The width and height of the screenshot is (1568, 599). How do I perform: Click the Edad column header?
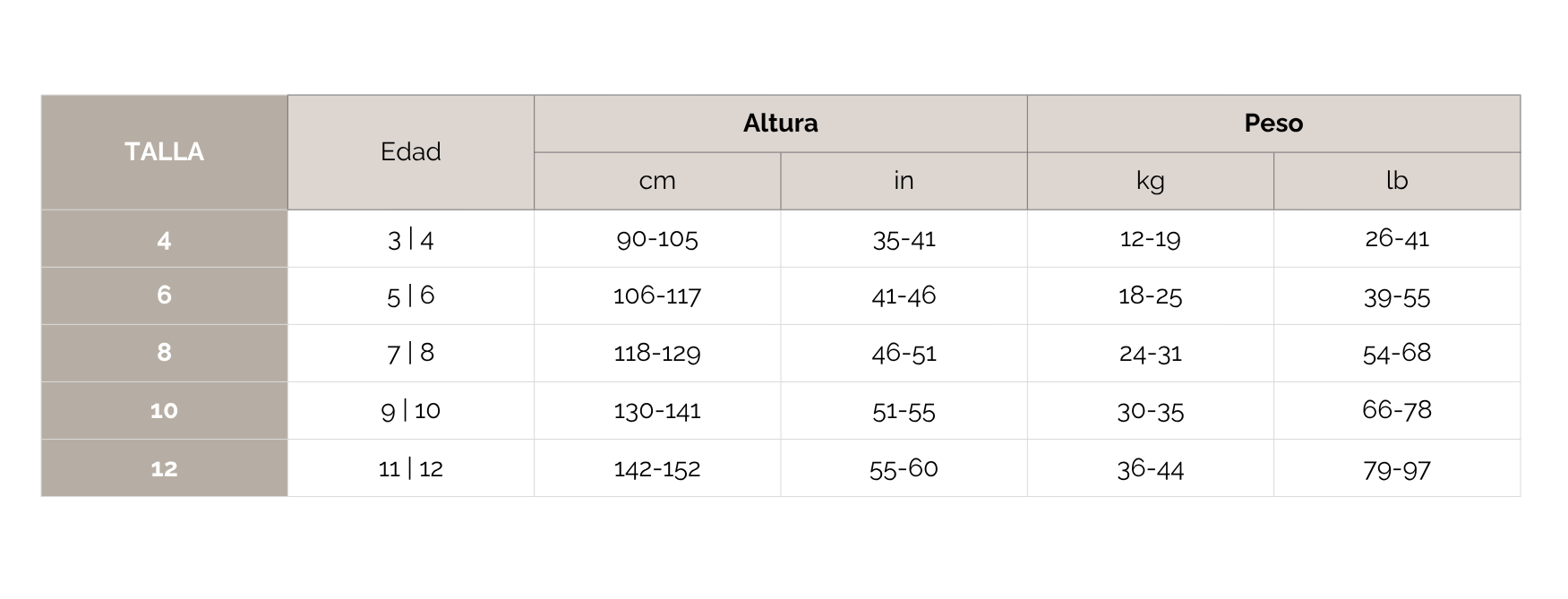(x=410, y=152)
